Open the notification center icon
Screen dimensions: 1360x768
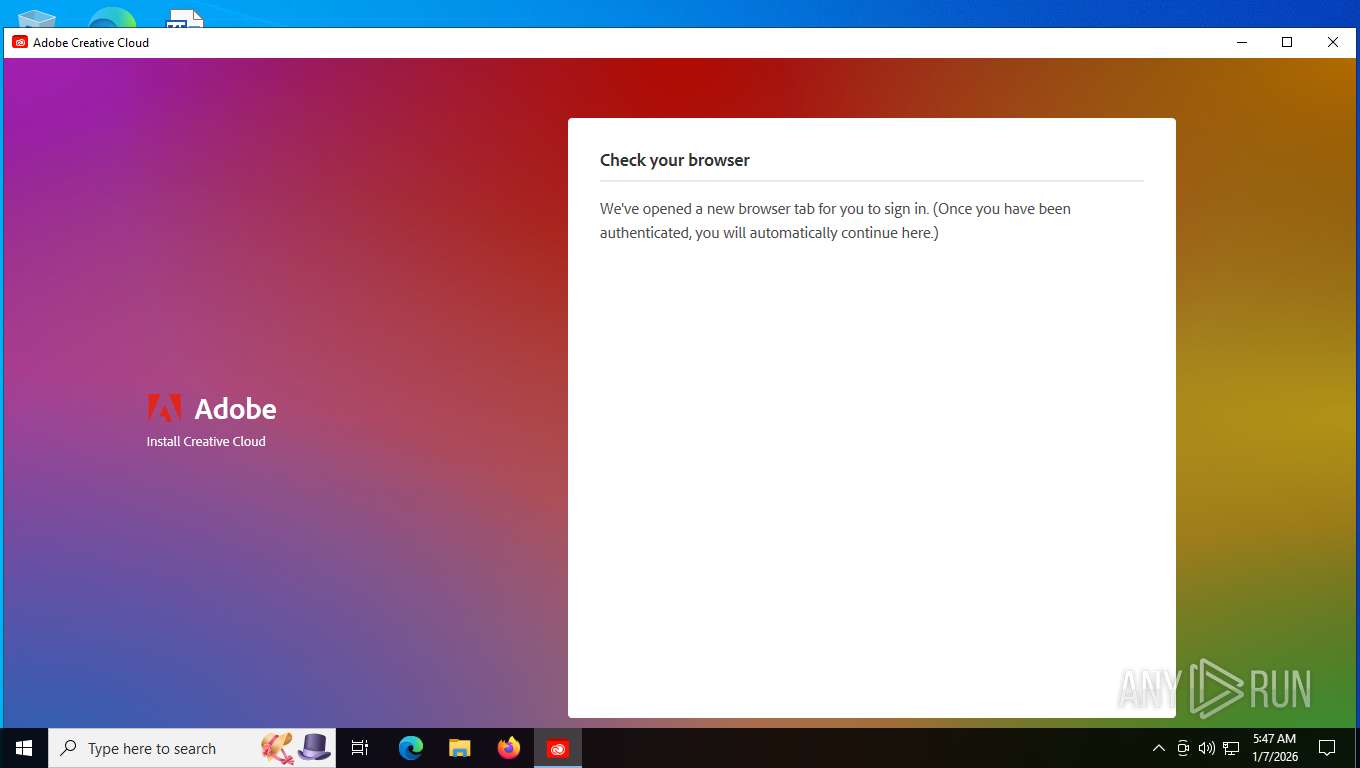click(x=1327, y=748)
